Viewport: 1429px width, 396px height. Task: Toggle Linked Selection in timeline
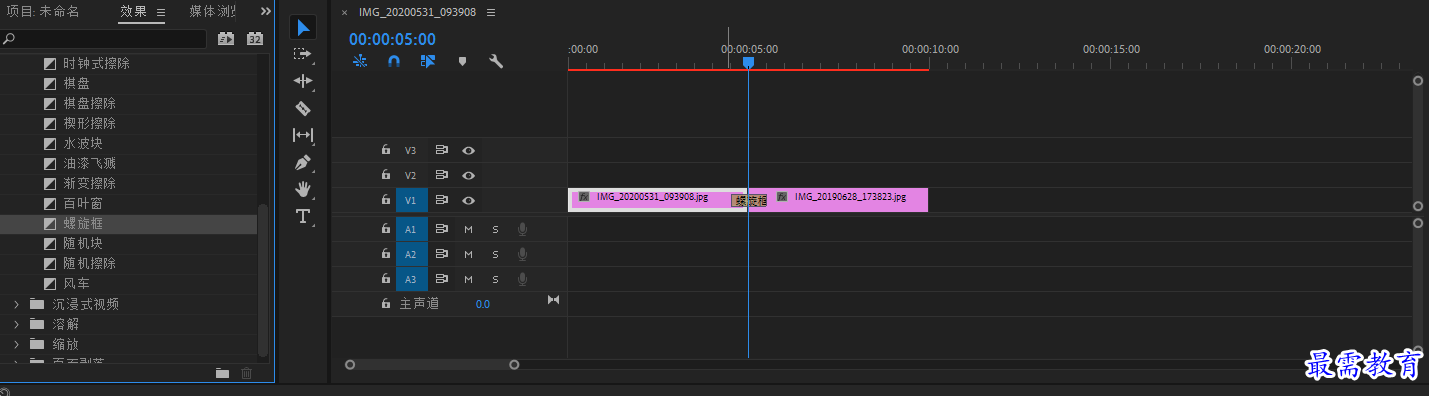428,61
